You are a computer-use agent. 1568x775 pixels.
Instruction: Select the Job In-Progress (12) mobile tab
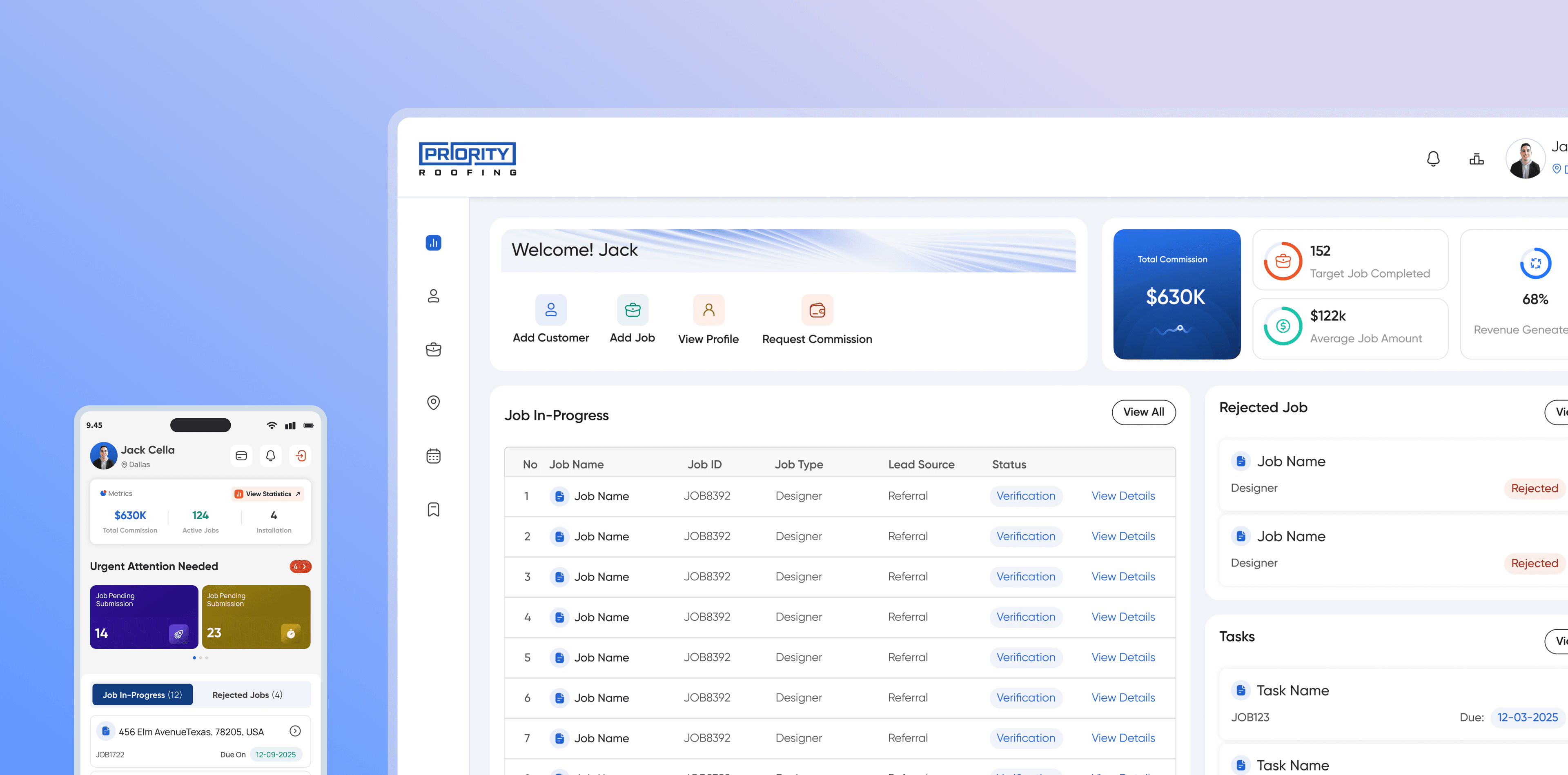point(143,695)
